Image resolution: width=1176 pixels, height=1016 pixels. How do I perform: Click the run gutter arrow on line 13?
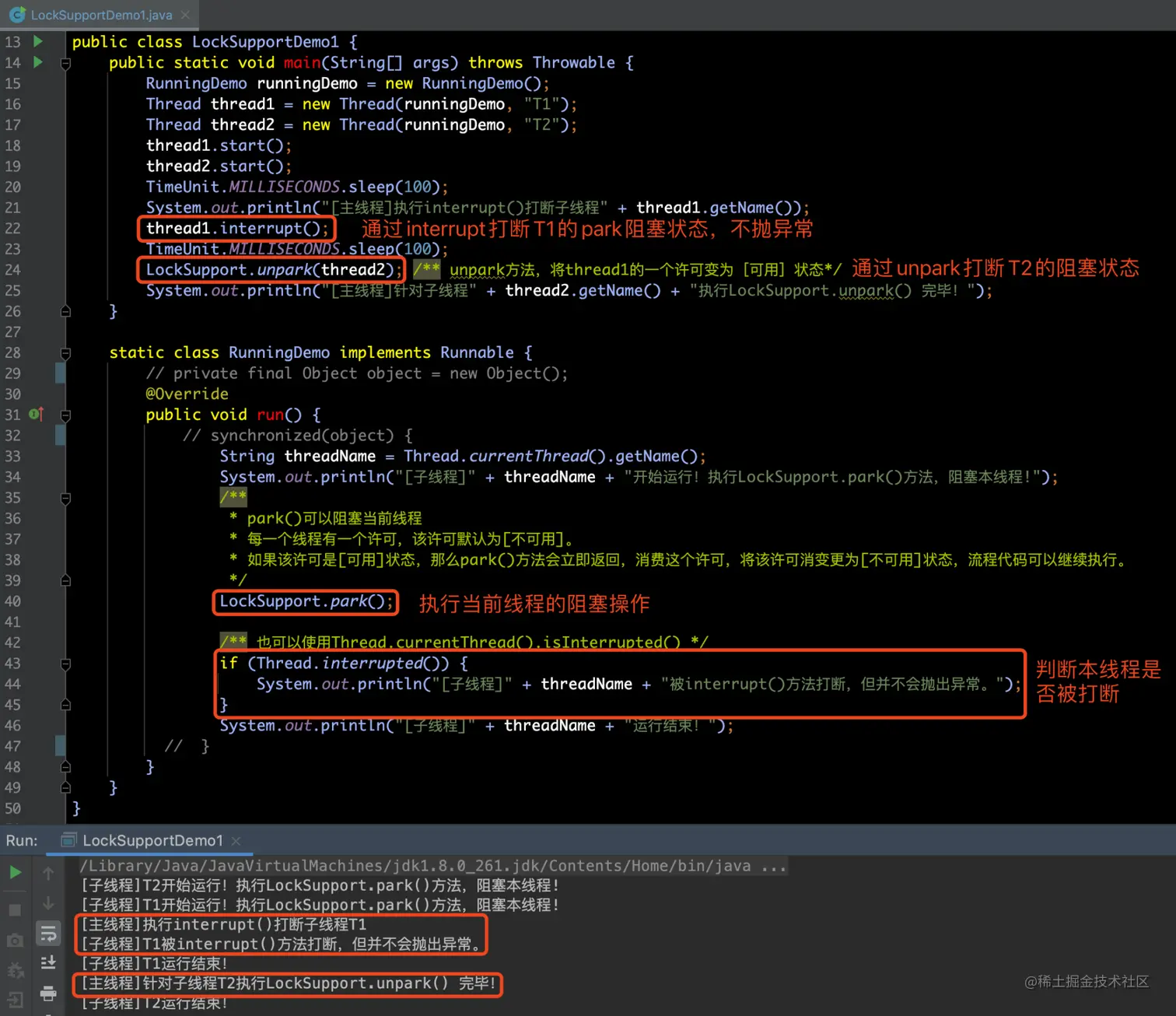click(x=37, y=41)
